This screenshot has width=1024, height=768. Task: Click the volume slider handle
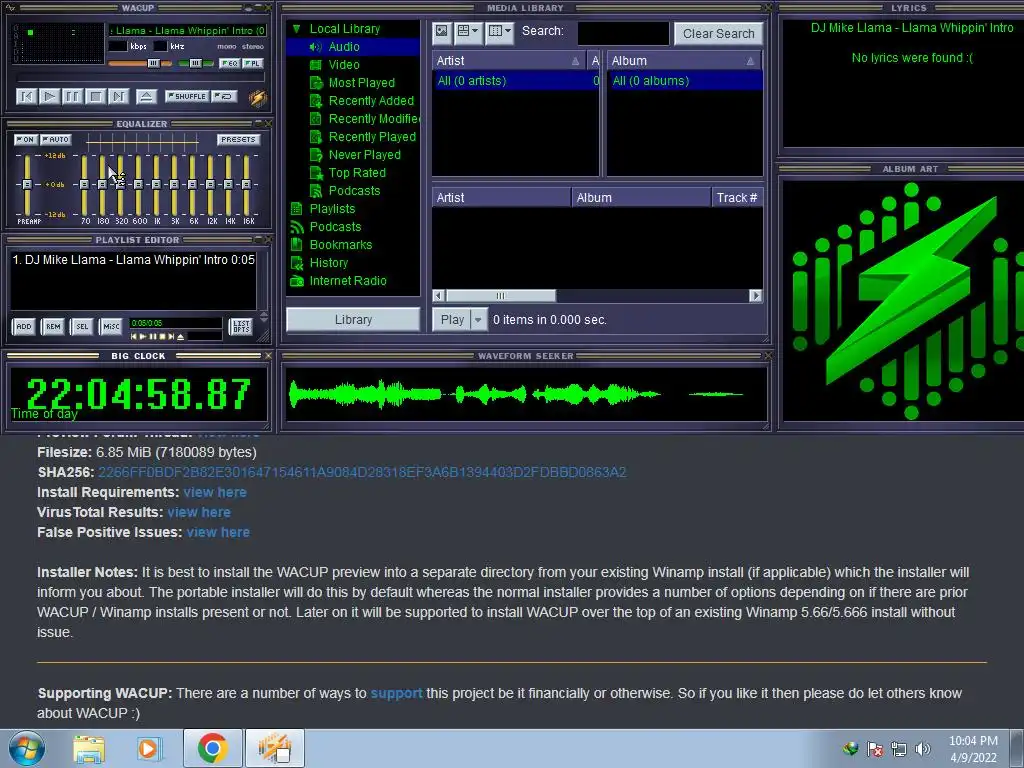[x=153, y=63]
